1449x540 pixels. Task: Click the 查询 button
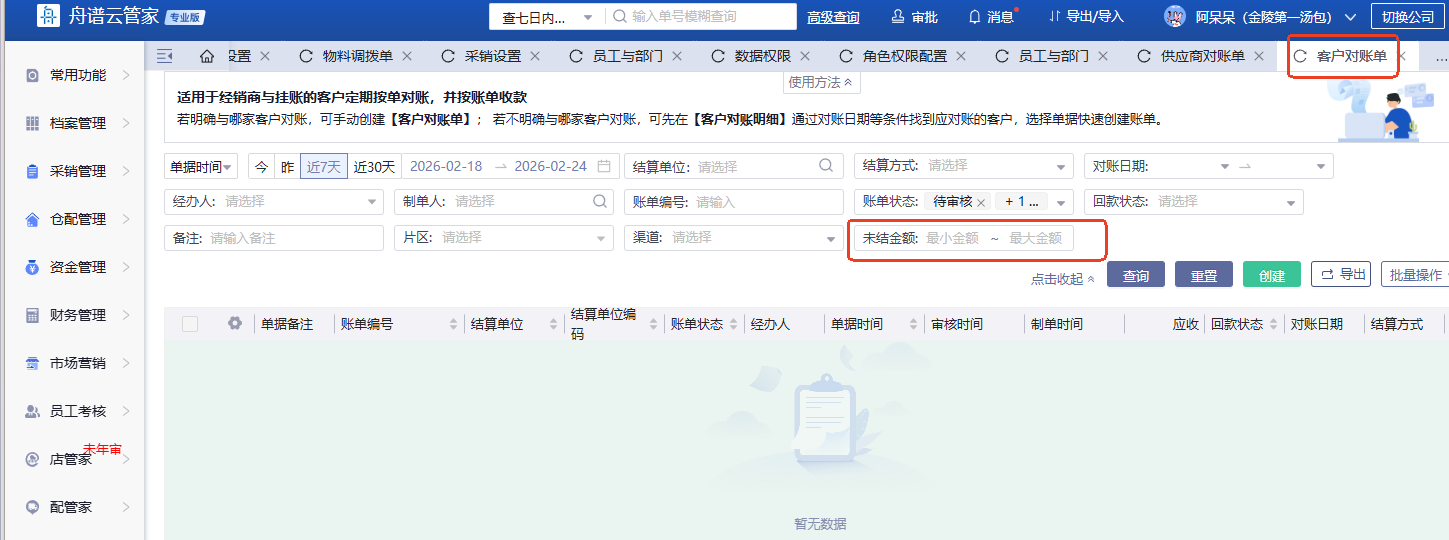coord(1135,276)
